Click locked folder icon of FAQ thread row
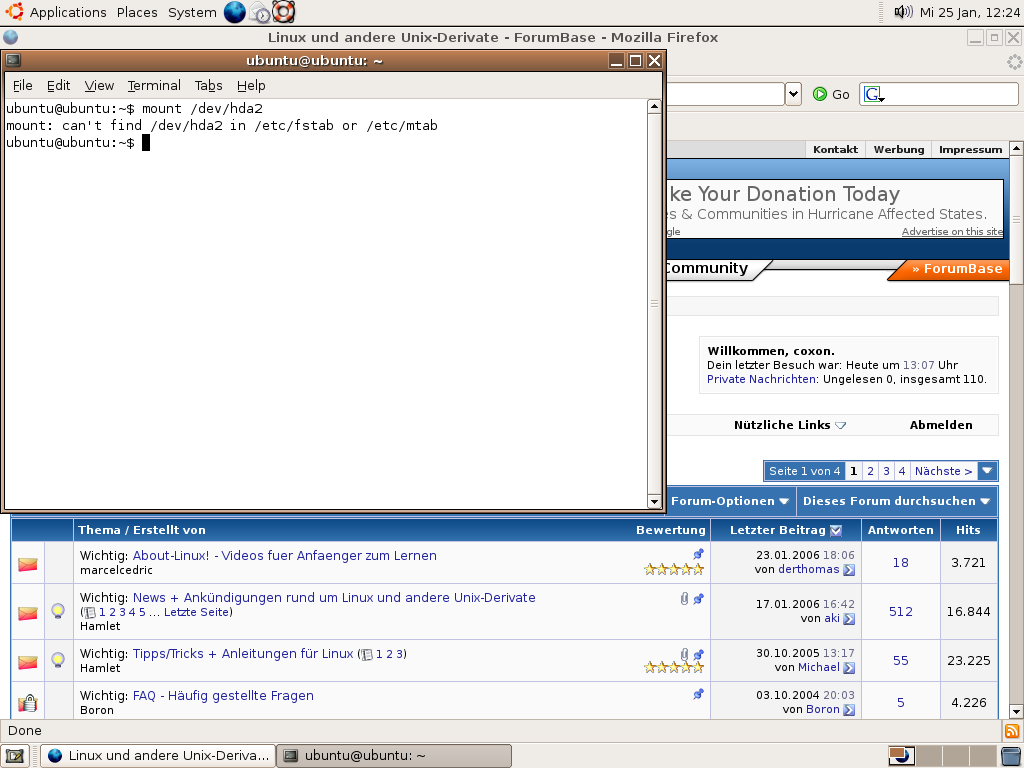The image size is (1024, 768). click(27, 703)
